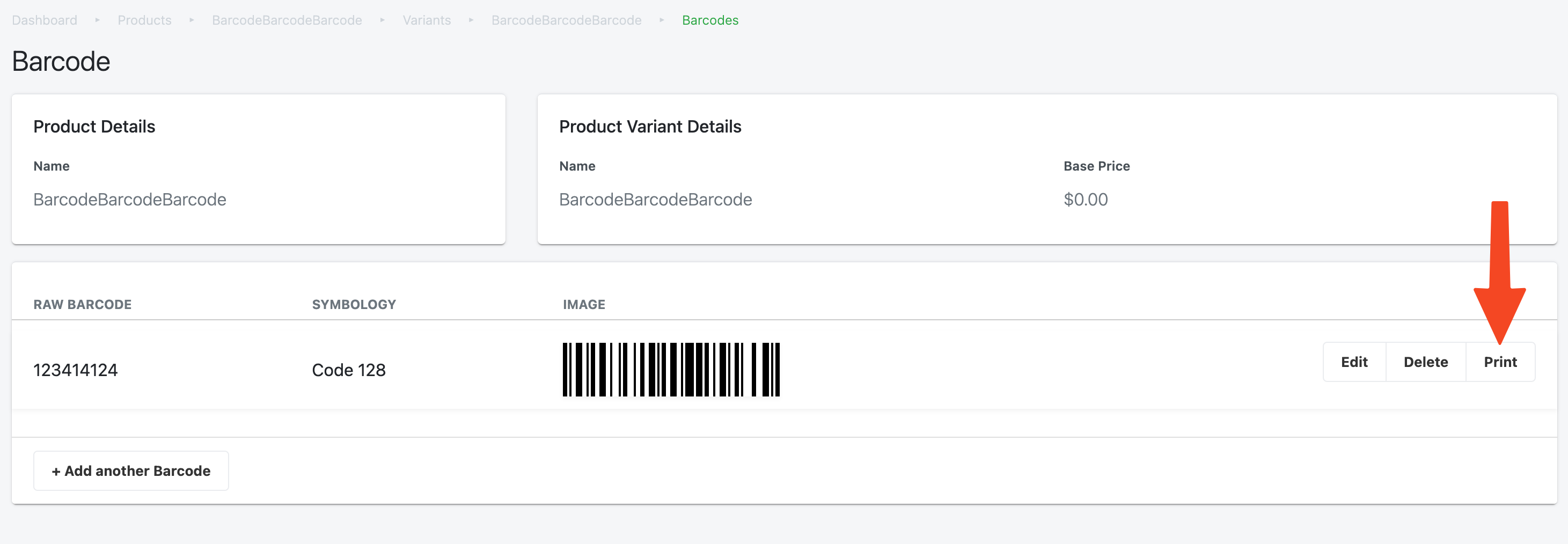Add another Barcode
The height and width of the screenshot is (544, 1568).
click(131, 471)
